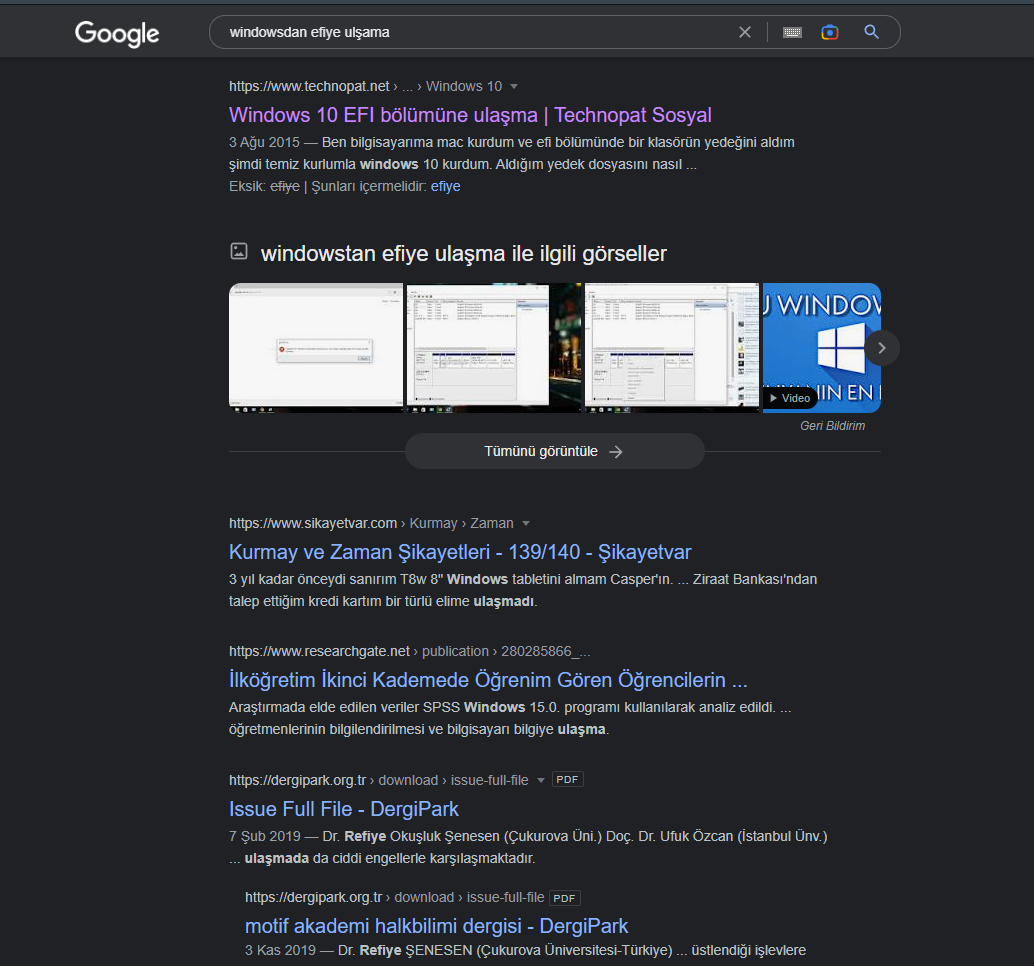The width and height of the screenshot is (1034, 966).
Task: Click the 3 Ağu 2015 date text
Action: 264,142
